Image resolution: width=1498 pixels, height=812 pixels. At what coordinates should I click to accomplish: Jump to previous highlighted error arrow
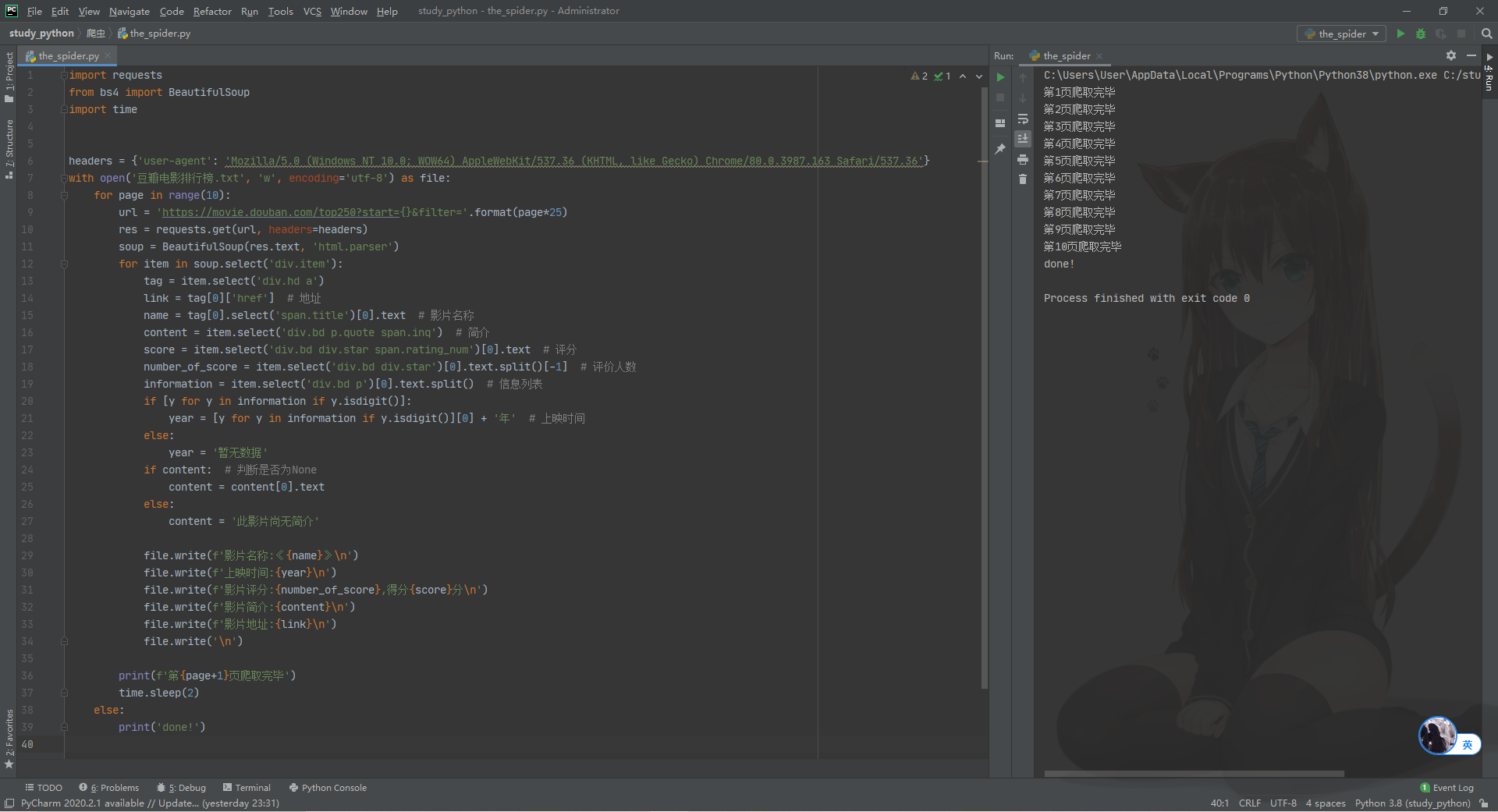[x=963, y=76]
